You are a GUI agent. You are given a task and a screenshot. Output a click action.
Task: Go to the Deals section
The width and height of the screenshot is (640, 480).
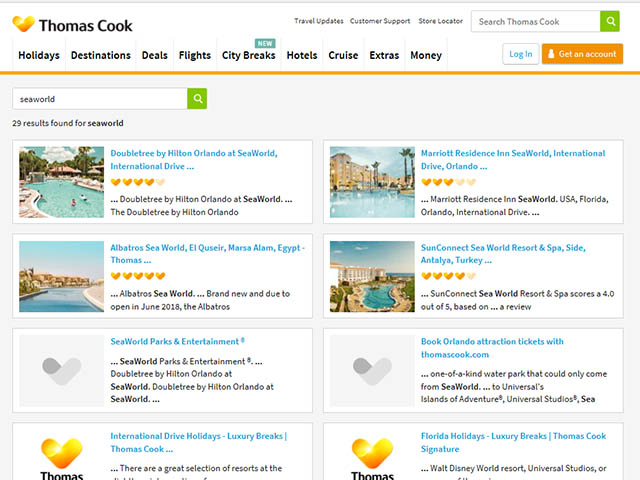coord(155,55)
